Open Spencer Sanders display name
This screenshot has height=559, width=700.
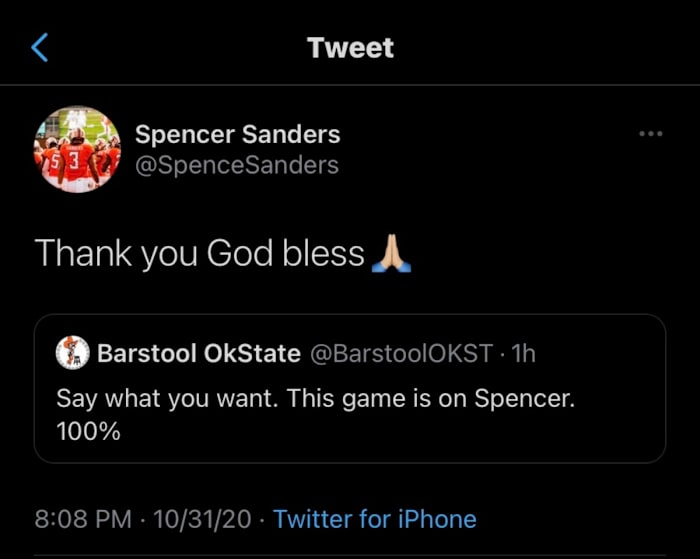click(x=237, y=134)
